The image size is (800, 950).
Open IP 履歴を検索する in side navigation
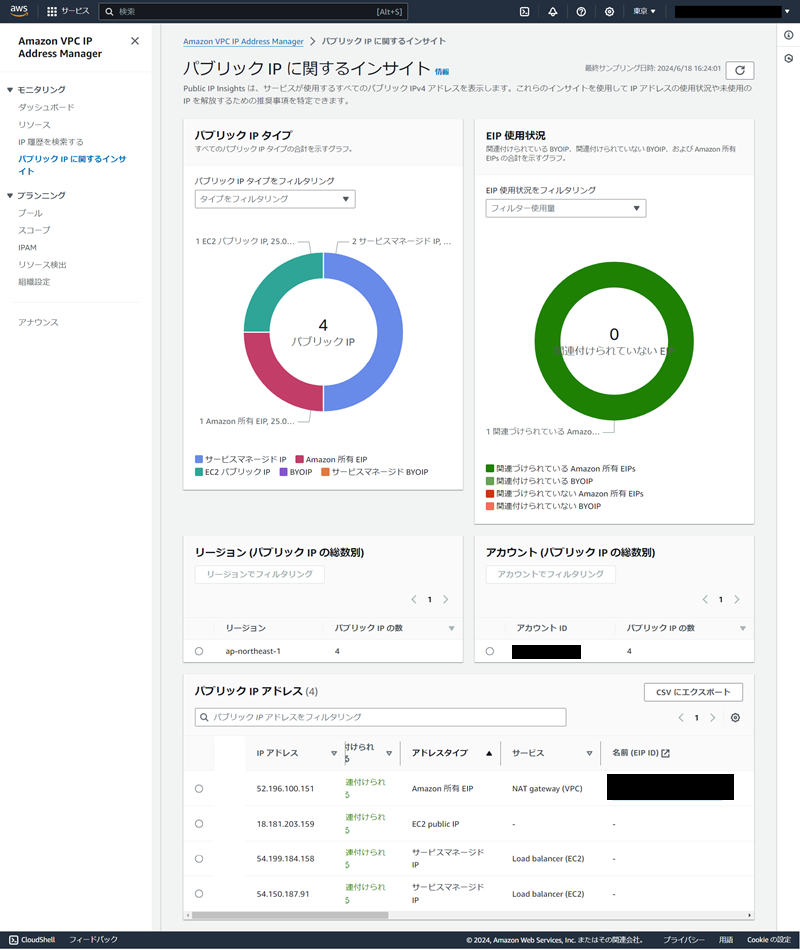tap(51, 142)
